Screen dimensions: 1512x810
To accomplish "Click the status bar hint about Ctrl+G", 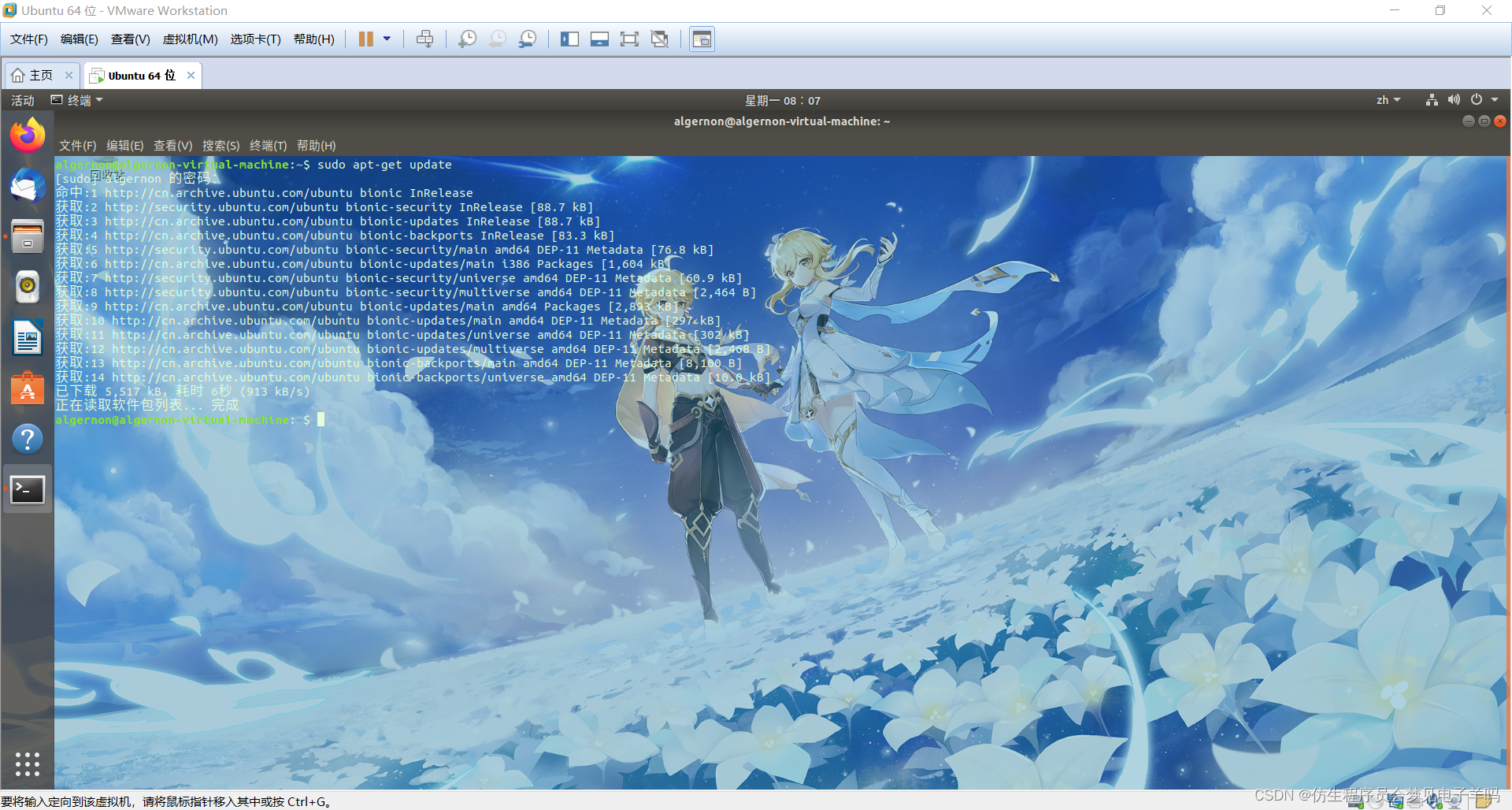I will [166, 802].
